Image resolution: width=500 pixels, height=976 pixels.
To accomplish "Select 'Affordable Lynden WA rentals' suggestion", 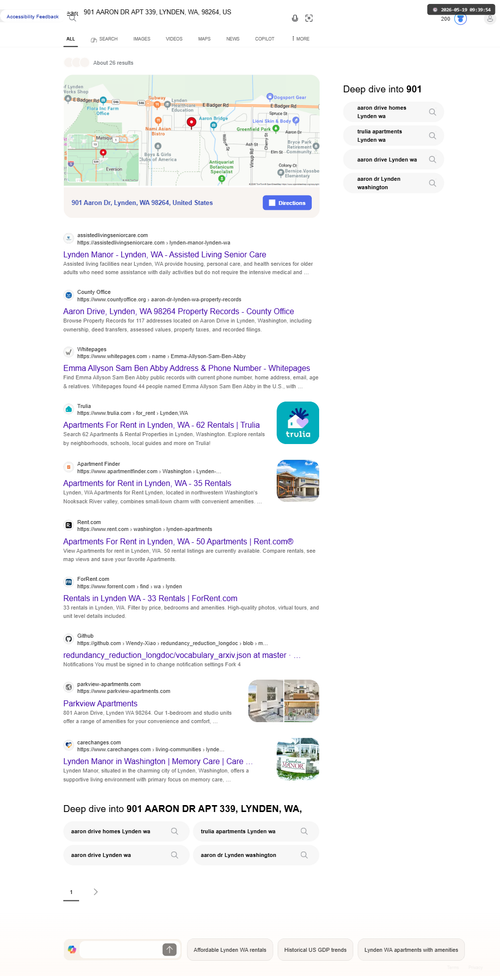I will (x=230, y=950).
